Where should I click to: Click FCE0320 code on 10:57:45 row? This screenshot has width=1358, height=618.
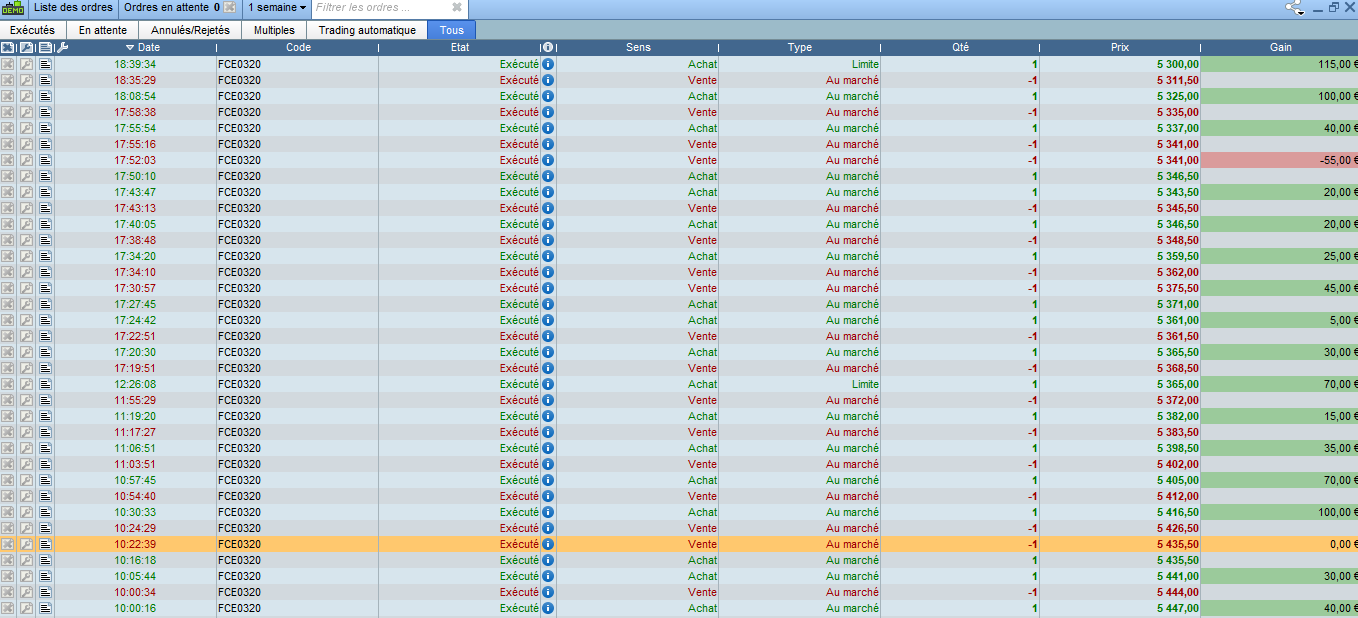coord(239,480)
